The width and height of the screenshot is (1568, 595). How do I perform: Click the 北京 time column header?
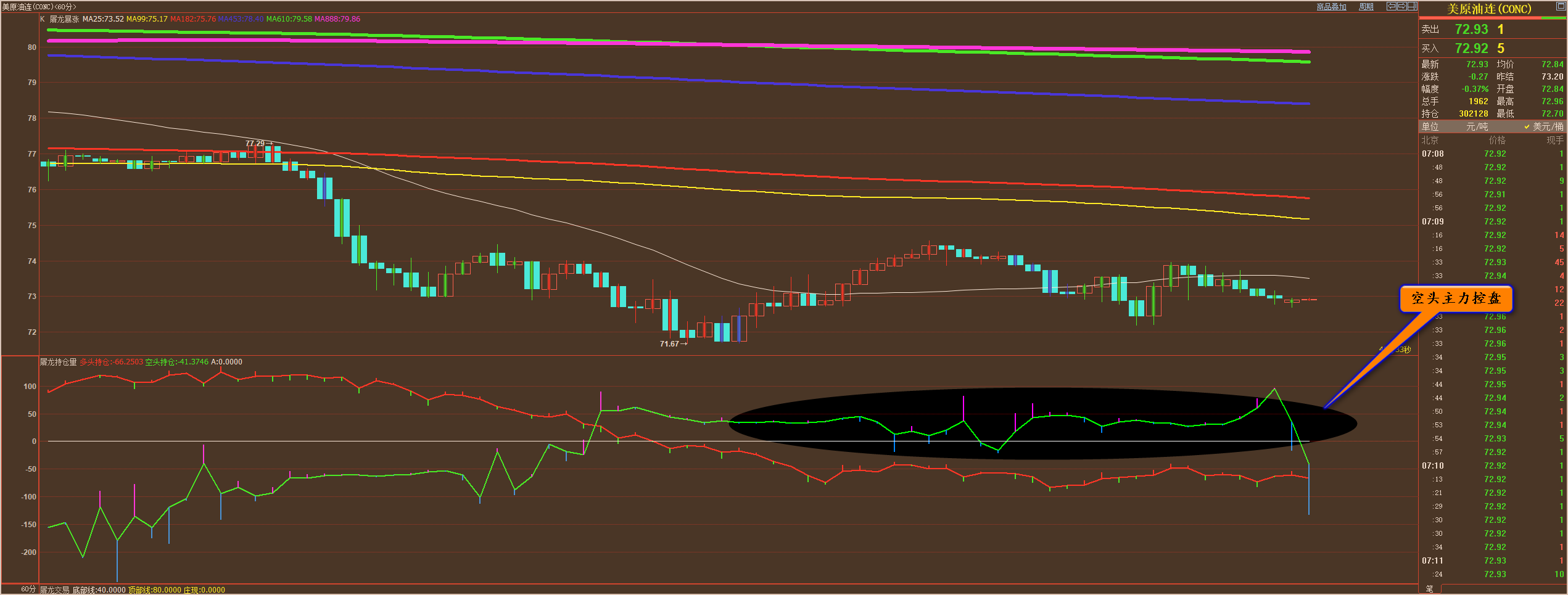point(1430,140)
